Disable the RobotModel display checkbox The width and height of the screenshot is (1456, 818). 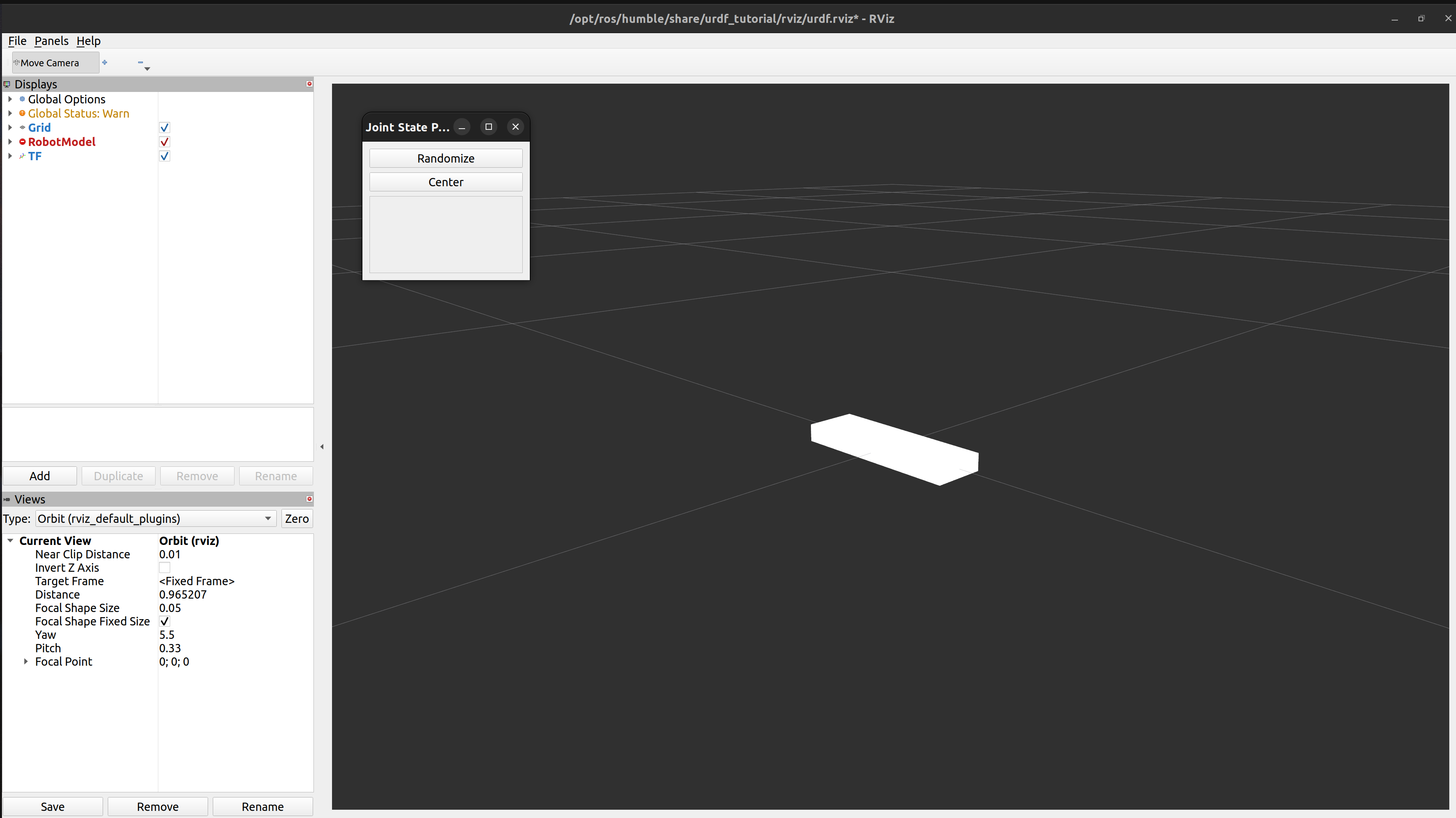coord(165,142)
